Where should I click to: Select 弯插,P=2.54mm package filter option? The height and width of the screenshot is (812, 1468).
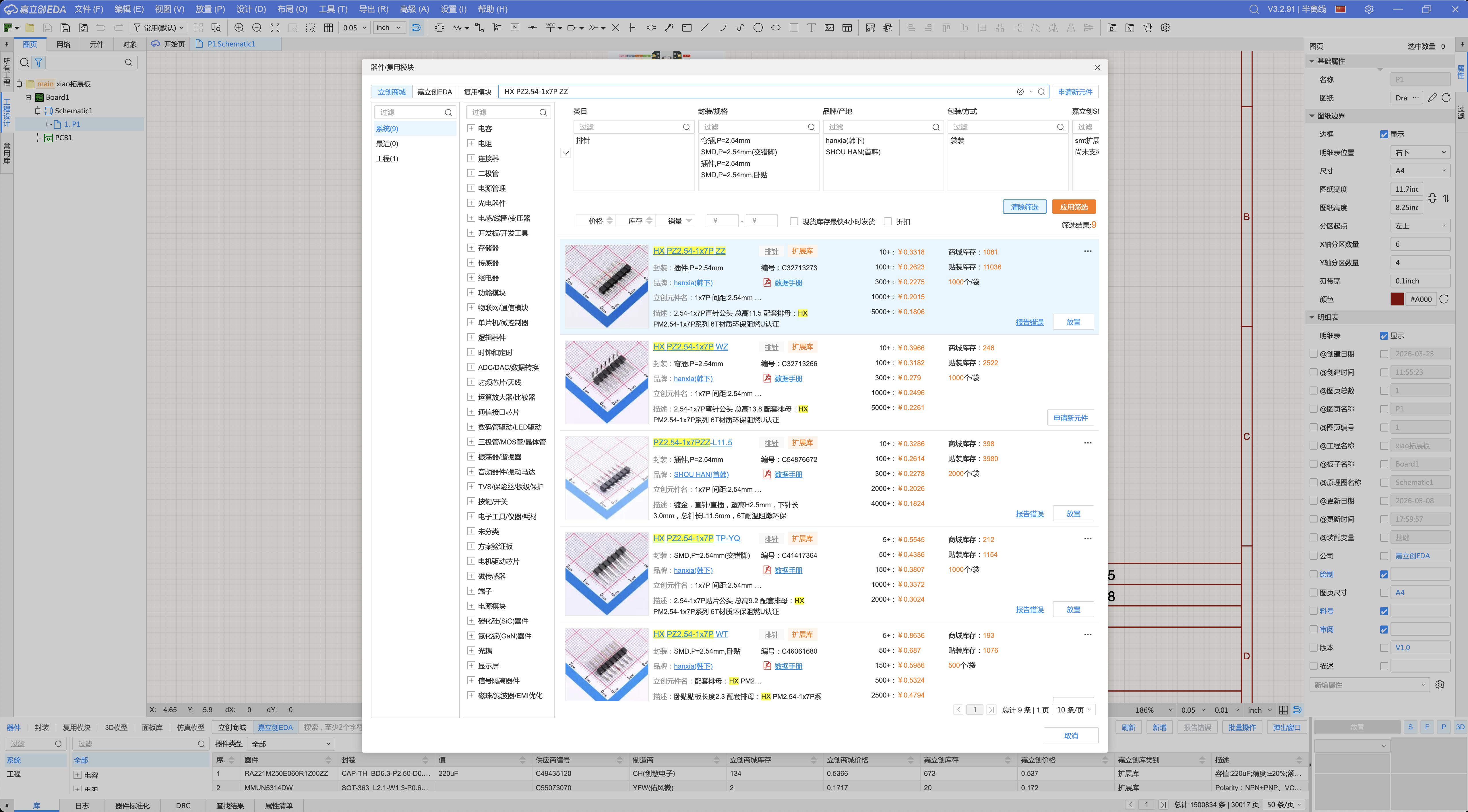725,141
